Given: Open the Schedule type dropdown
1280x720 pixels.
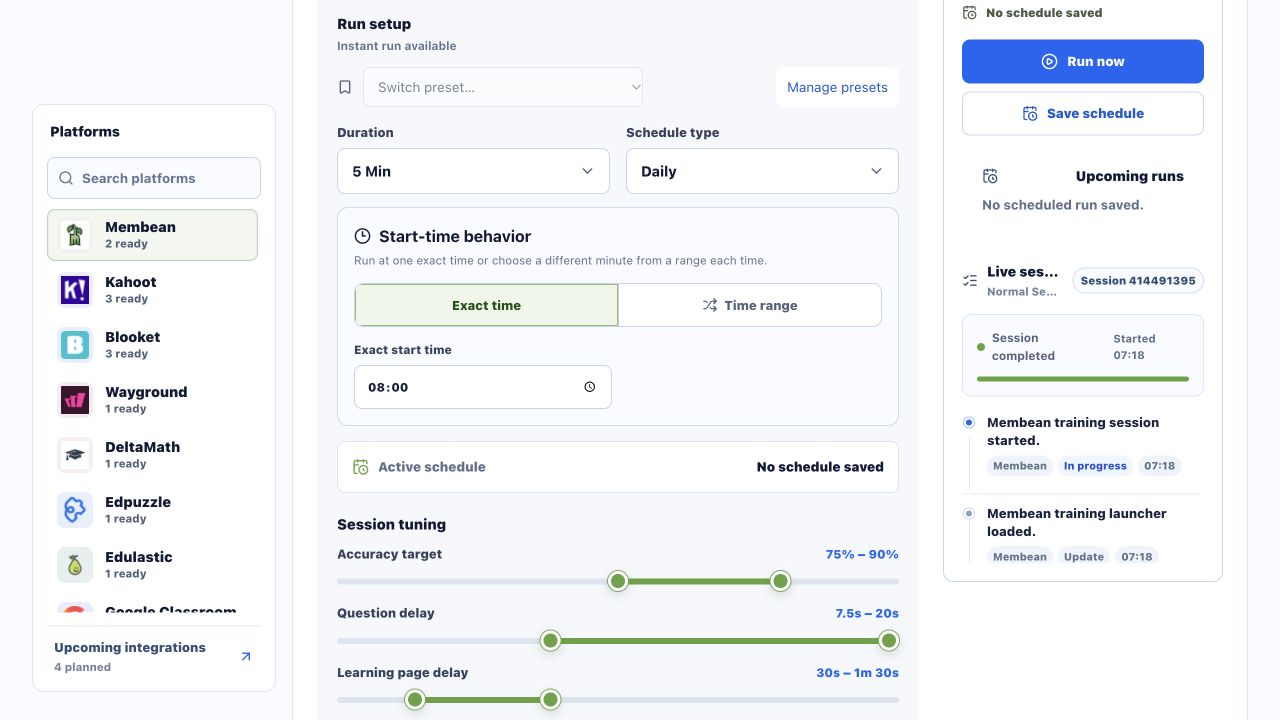Looking at the screenshot, I should coord(762,171).
